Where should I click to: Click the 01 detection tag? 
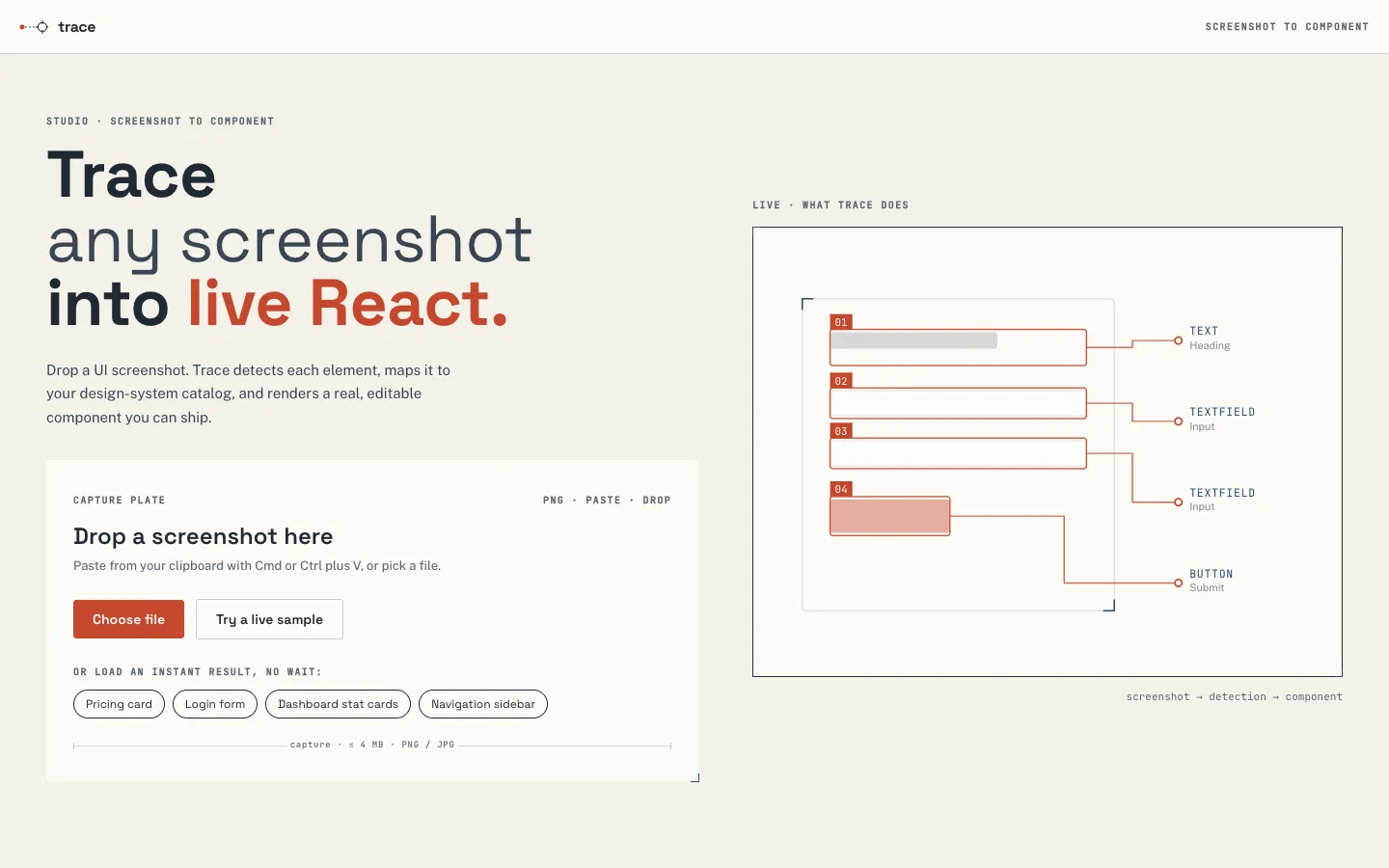pyautogui.click(x=841, y=322)
